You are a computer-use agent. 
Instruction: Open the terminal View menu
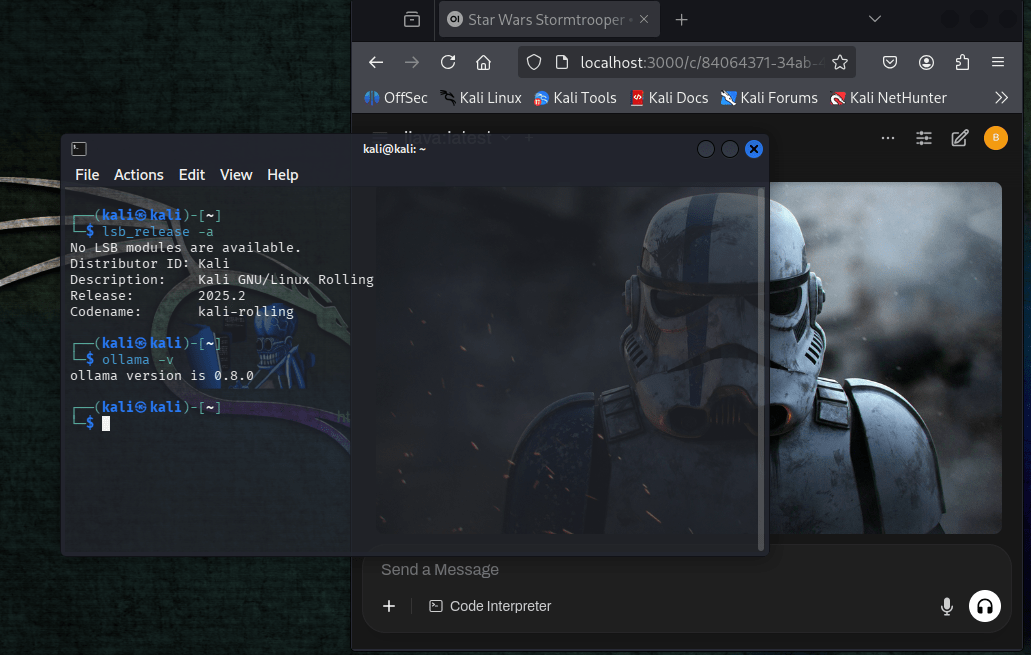click(236, 175)
